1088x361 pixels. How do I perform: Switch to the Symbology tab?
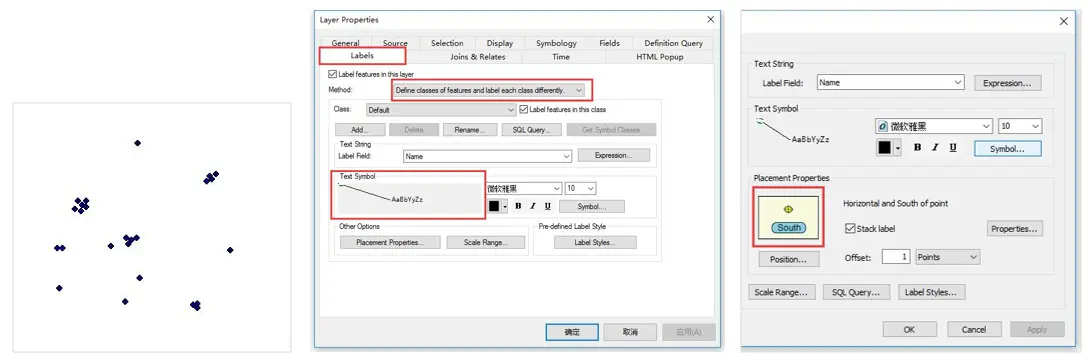556,43
